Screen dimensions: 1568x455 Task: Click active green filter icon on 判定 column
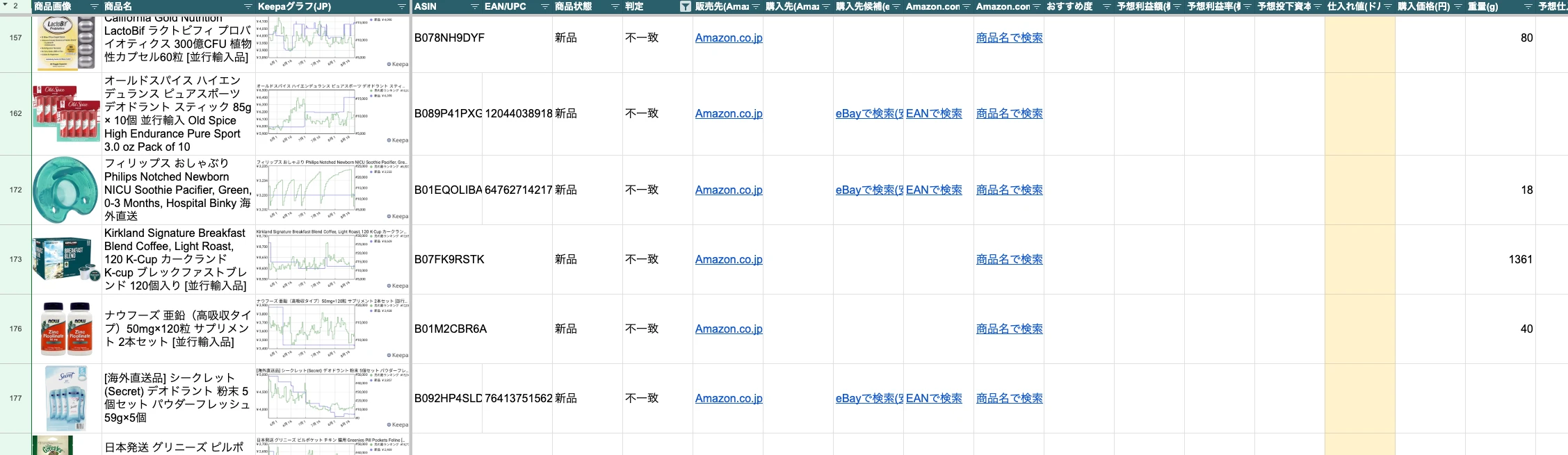(x=686, y=6)
